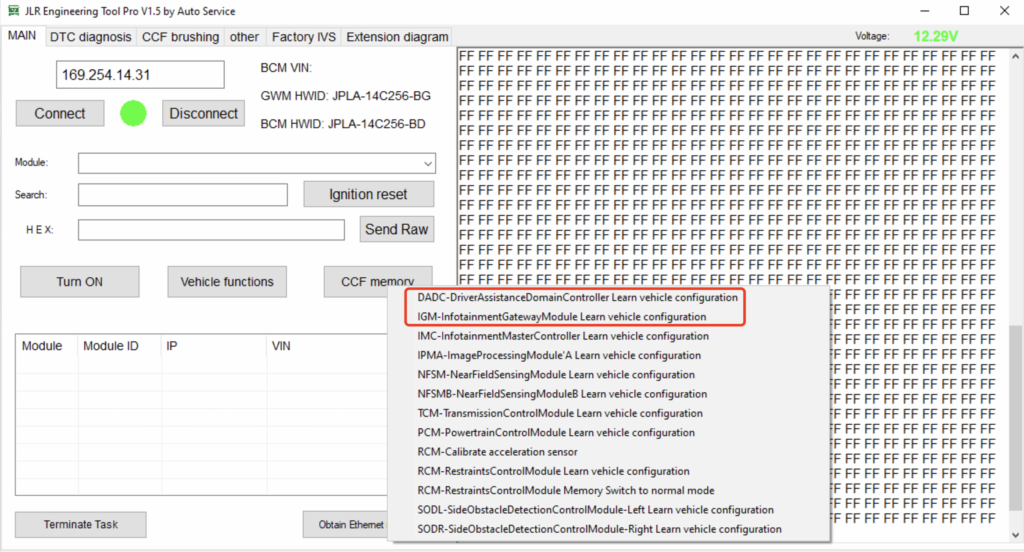Select IGM-InfotainmentGatewayModule Learn vehicle configuration

tap(561, 316)
